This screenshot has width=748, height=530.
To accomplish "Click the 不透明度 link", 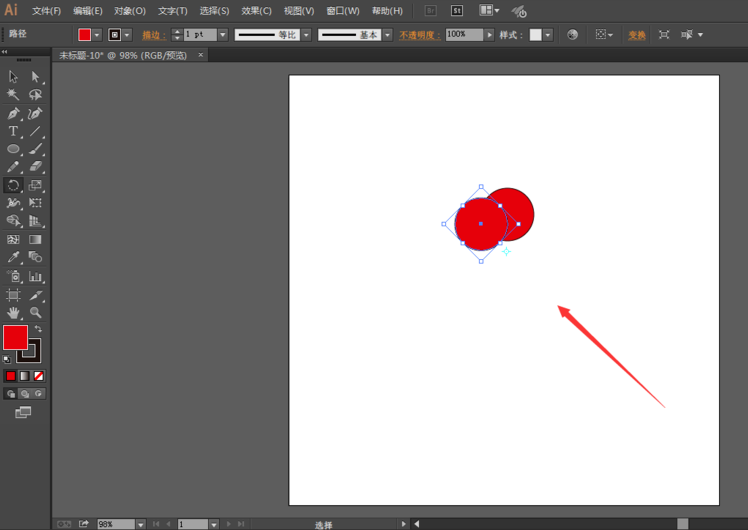I will 420,35.
